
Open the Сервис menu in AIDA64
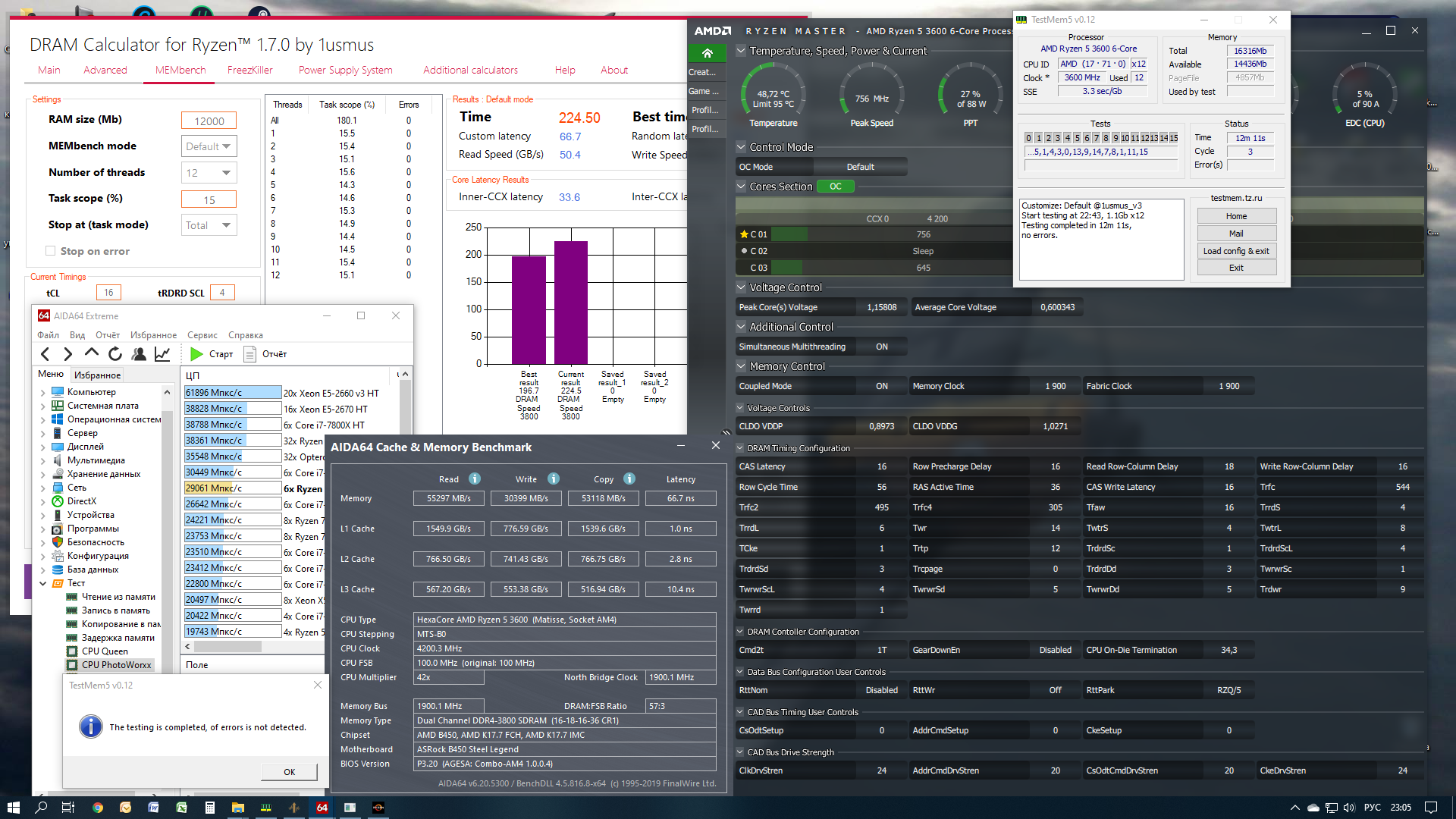click(x=202, y=335)
